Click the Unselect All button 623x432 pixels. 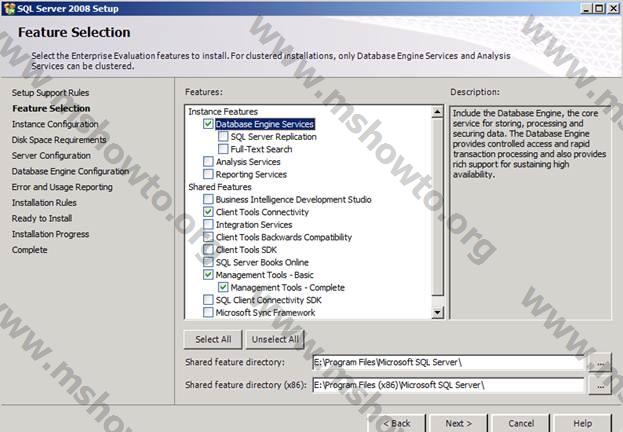[275, 339]
